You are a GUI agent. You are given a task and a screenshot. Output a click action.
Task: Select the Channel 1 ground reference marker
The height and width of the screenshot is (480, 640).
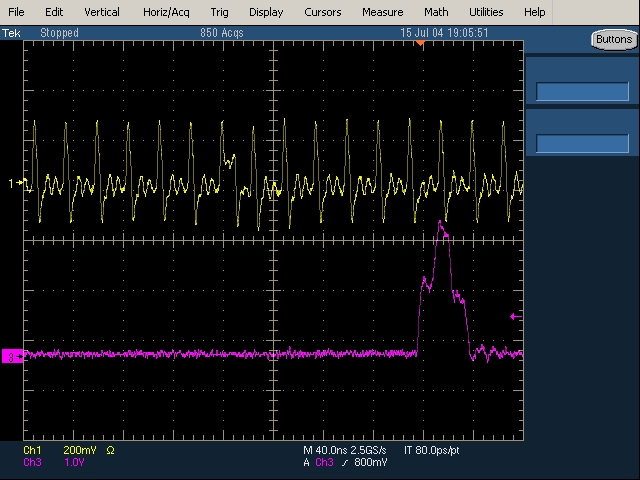(x=15, y=183)
